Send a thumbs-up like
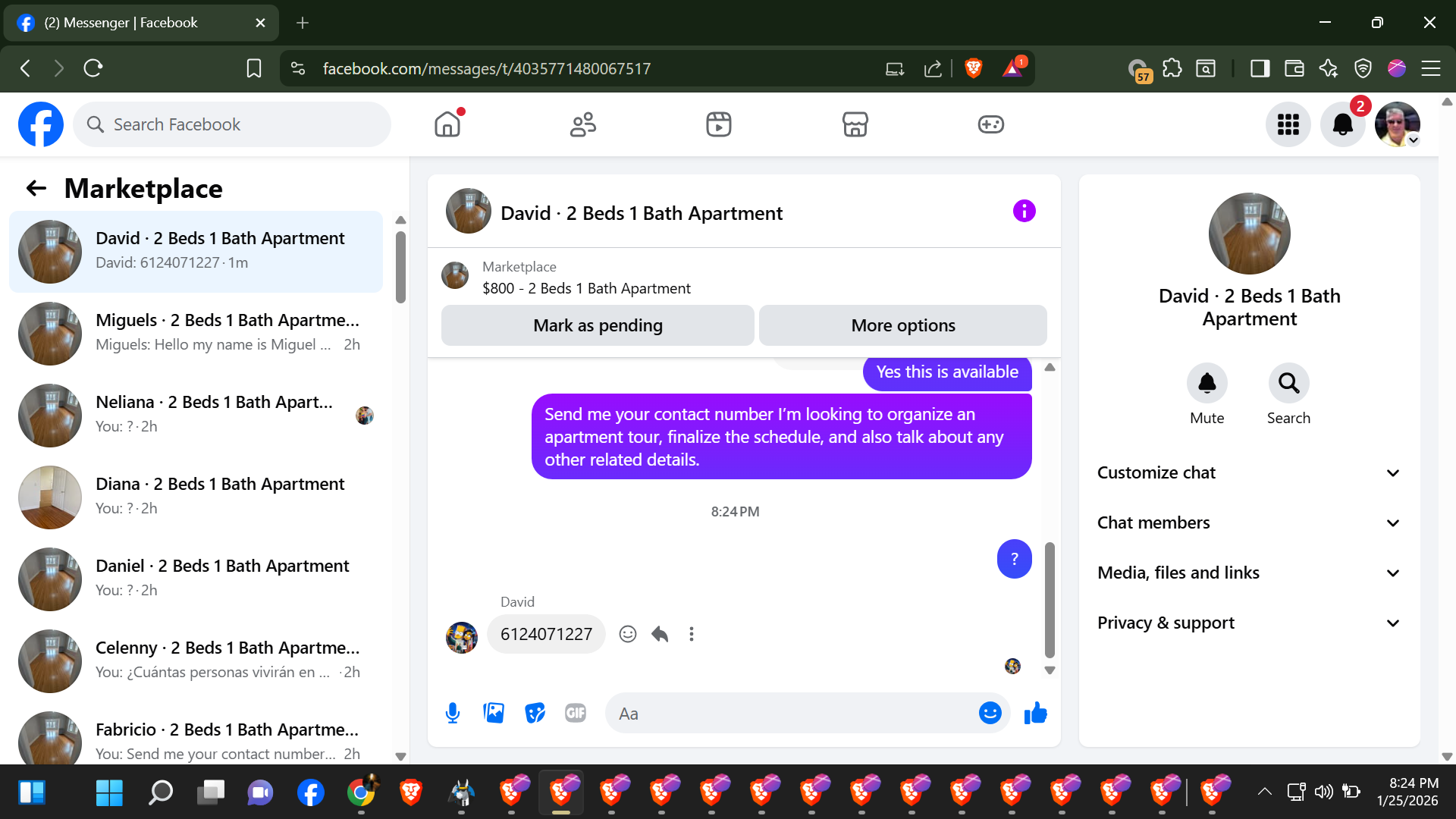This screenshot has width=1456, height=819. click(1035, 713)
